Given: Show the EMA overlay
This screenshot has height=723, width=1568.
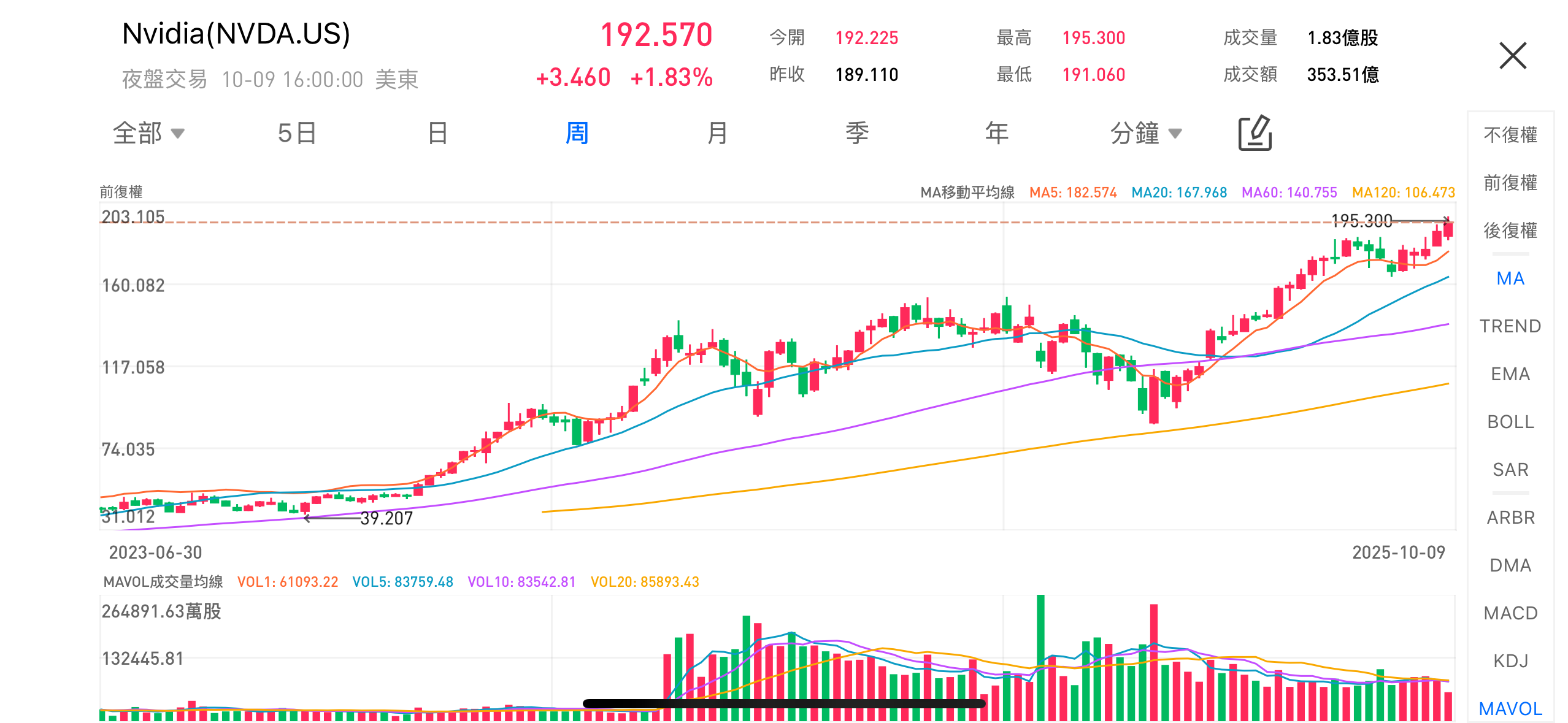Looking at the screenshot, I should point(1510,374).
